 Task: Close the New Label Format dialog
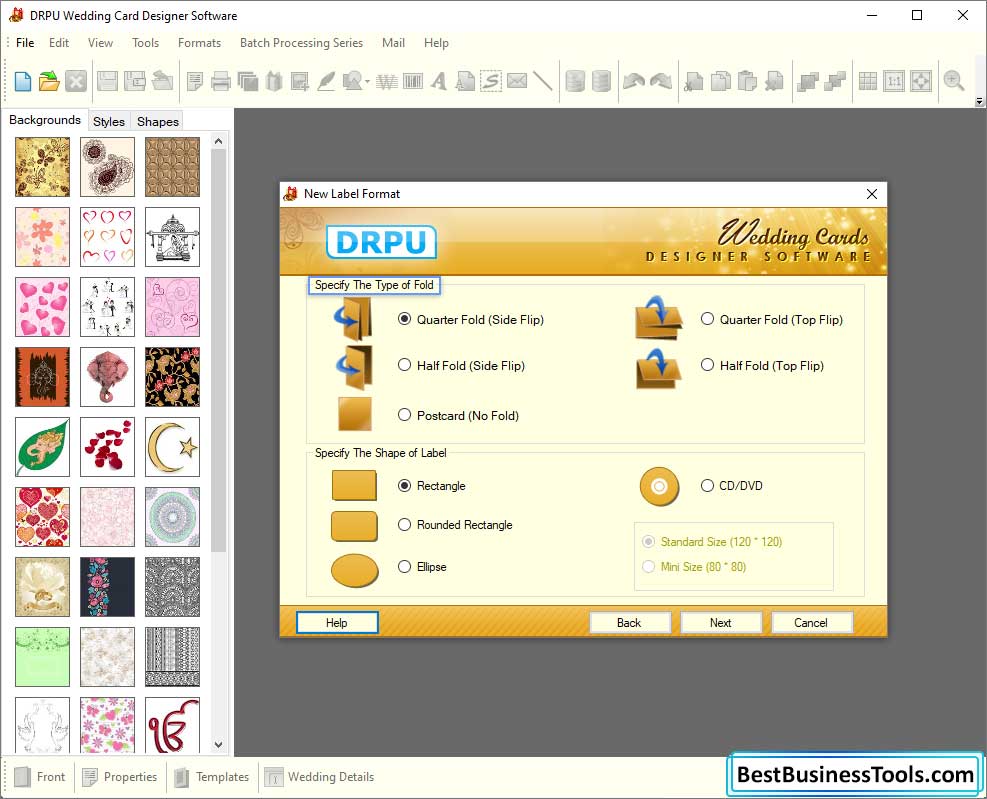(x=871, y=194)
